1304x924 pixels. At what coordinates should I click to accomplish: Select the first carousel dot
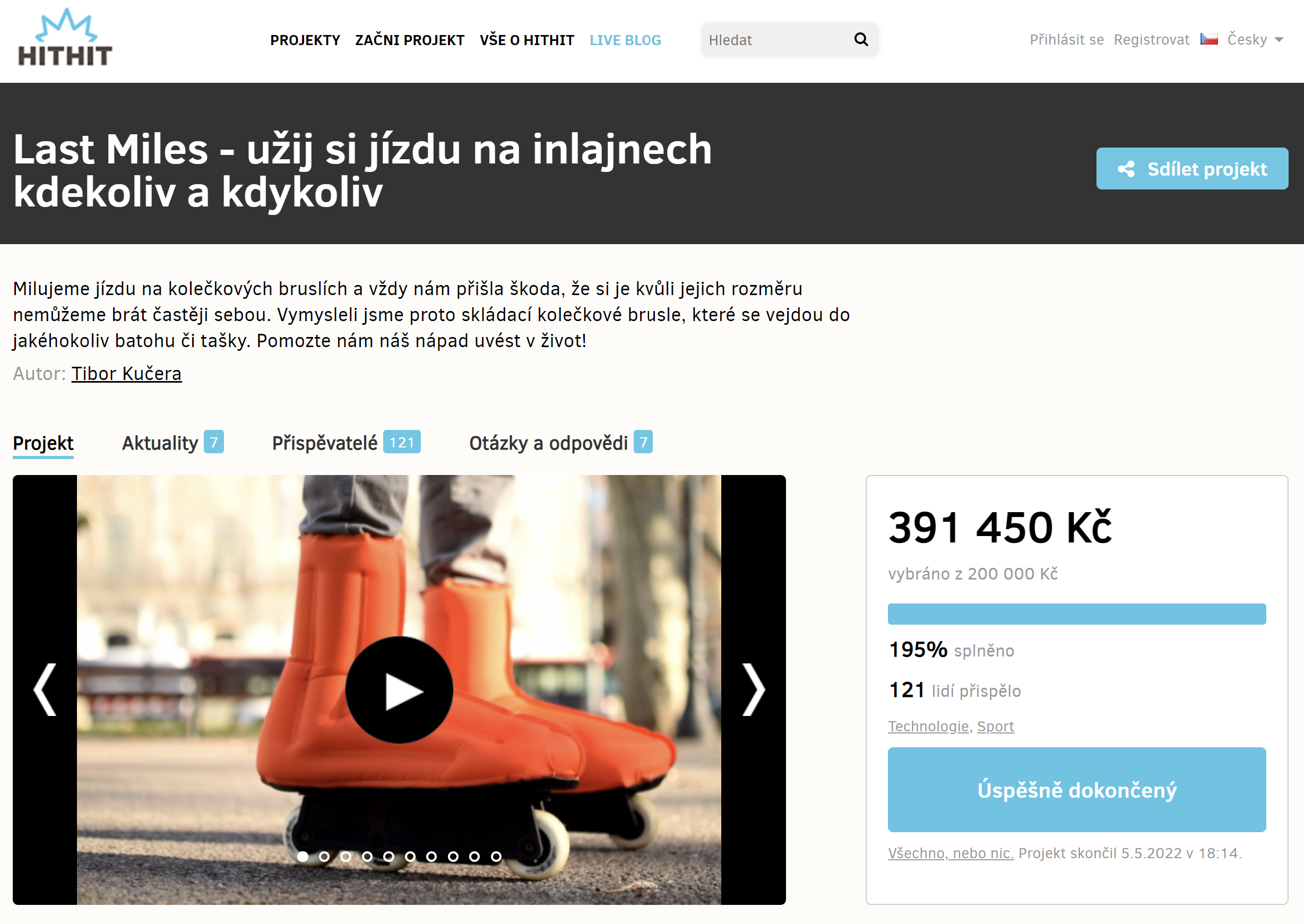[303, 856]
